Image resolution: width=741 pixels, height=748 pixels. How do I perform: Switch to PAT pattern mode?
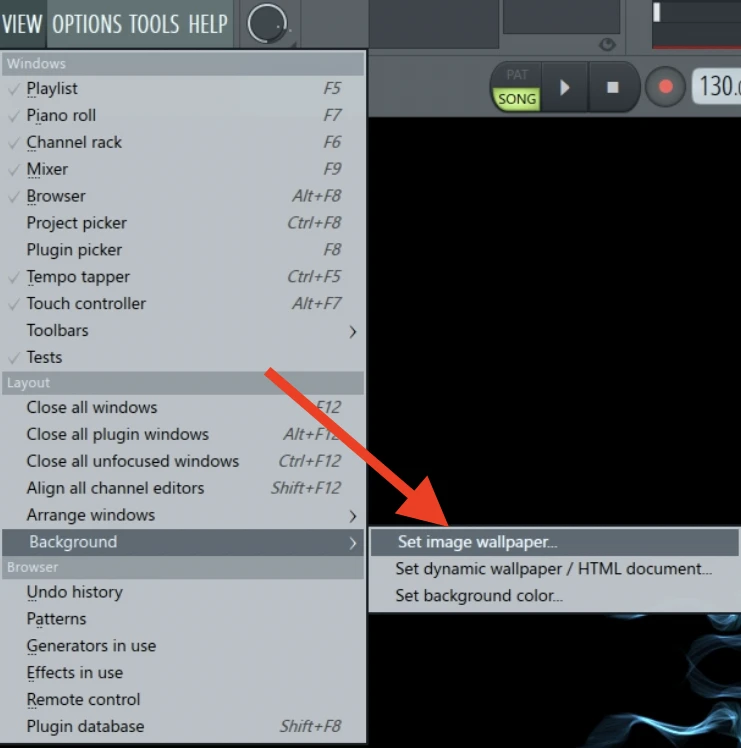click(517, 75)
